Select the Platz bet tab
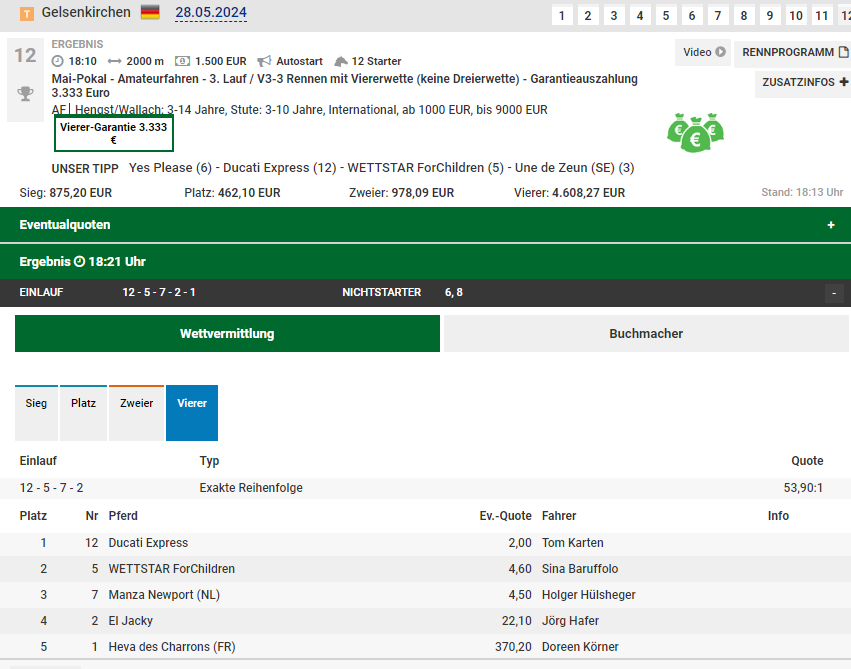 click(x=84, y=412)
